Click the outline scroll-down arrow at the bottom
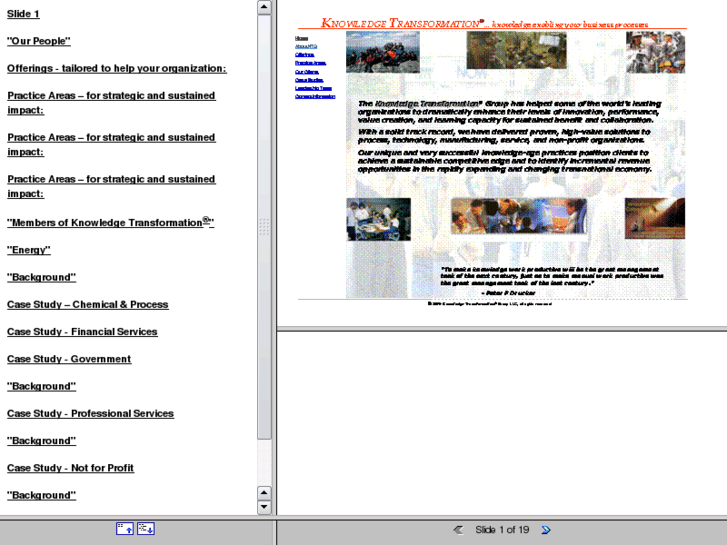The width and height of the screenshot is (727, 545). [264, 507]
